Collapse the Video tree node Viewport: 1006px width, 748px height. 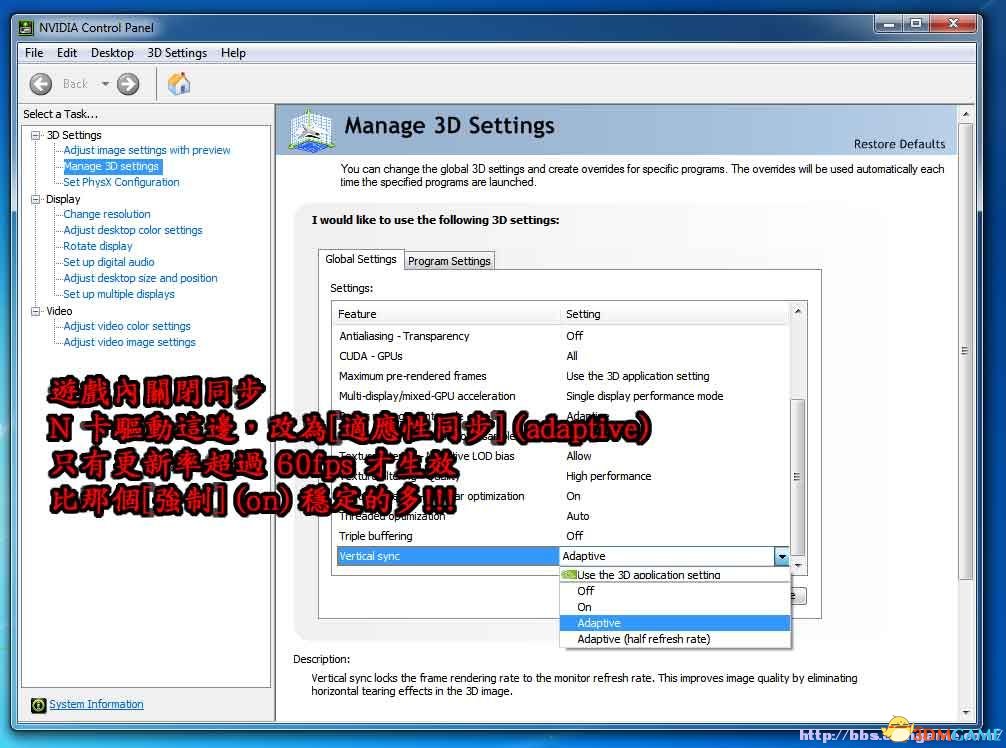(x=36, y=311)
